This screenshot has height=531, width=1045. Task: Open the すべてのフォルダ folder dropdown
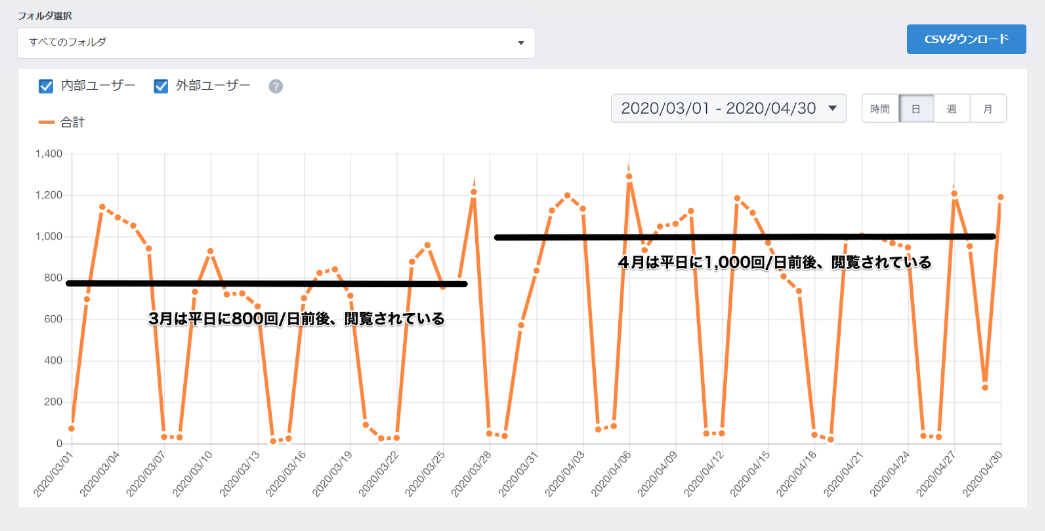click(276, 43)
